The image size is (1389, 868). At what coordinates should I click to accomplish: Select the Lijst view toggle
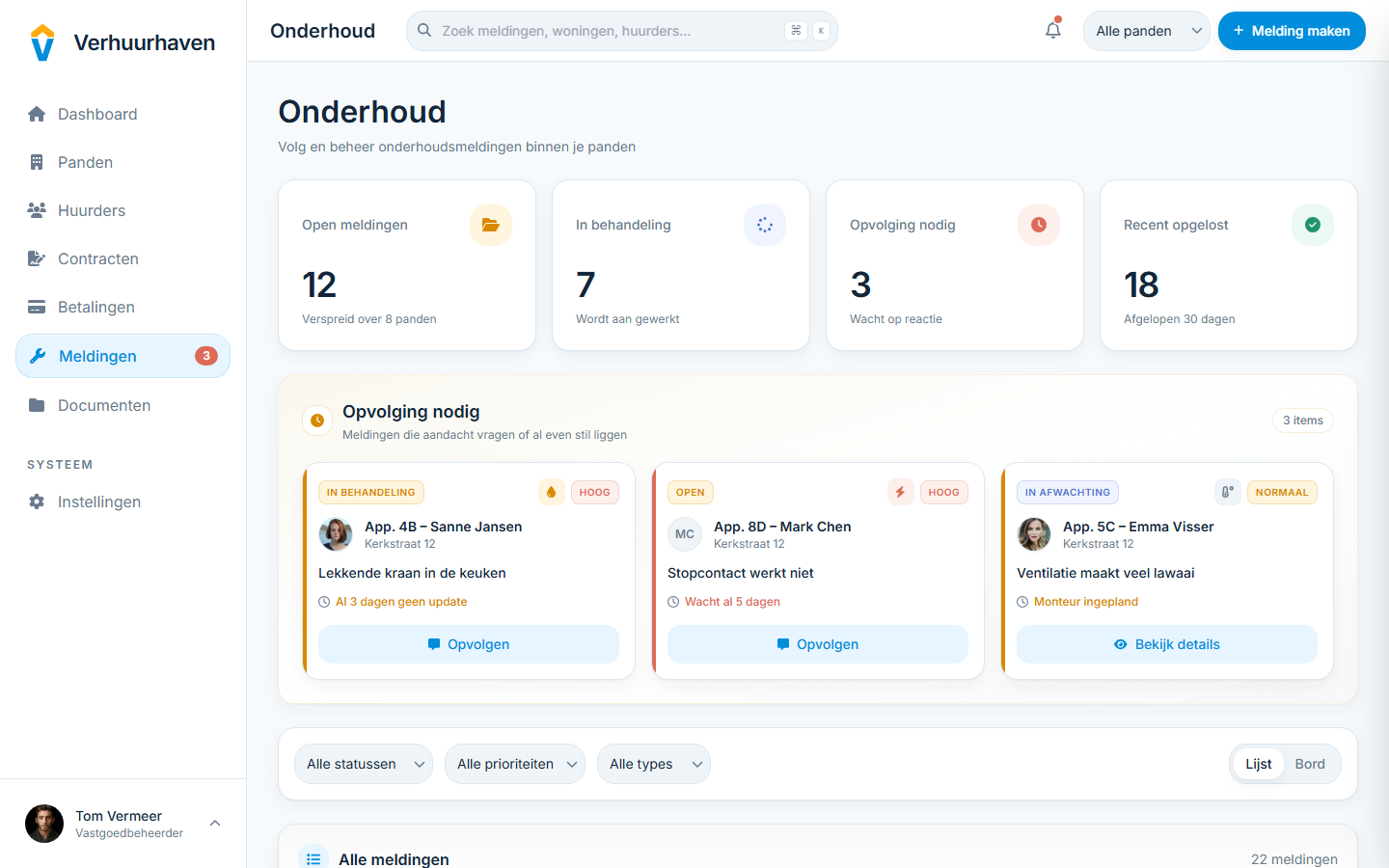1258,764
